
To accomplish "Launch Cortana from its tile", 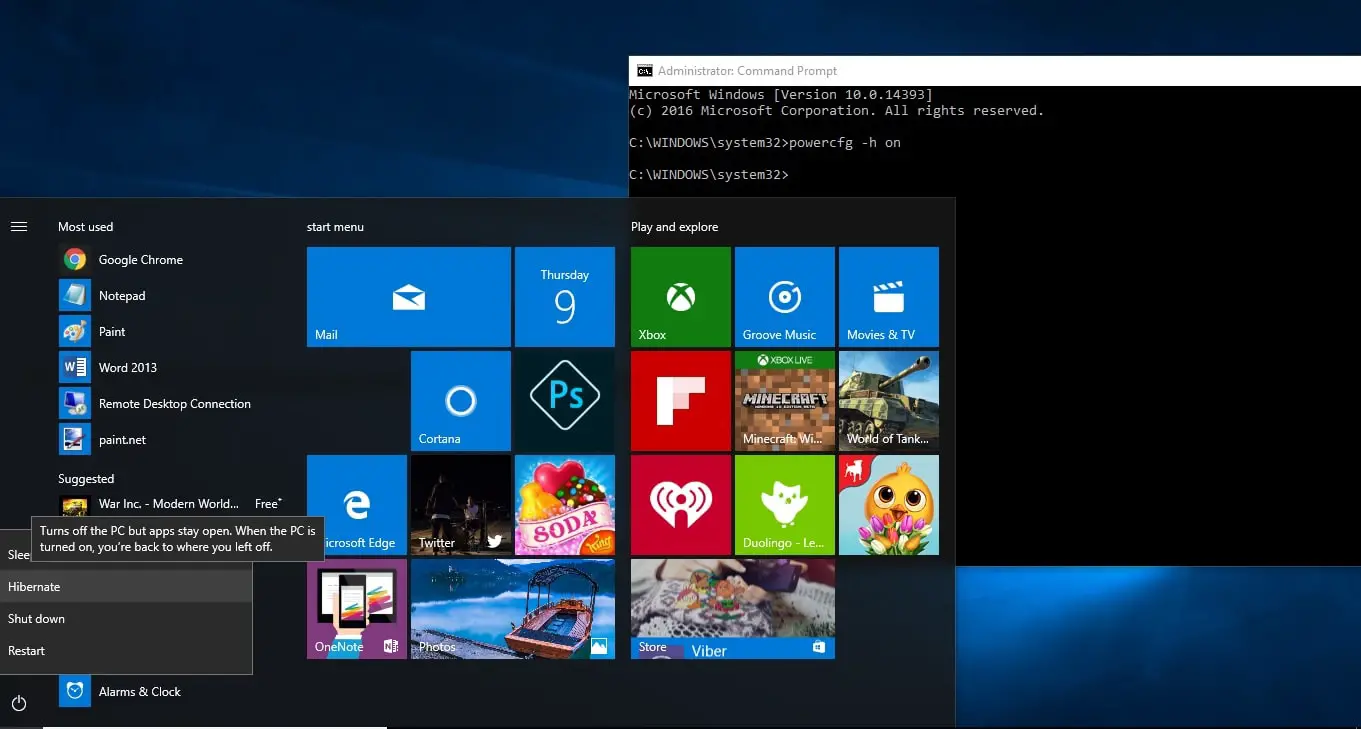I will [459, 400].
